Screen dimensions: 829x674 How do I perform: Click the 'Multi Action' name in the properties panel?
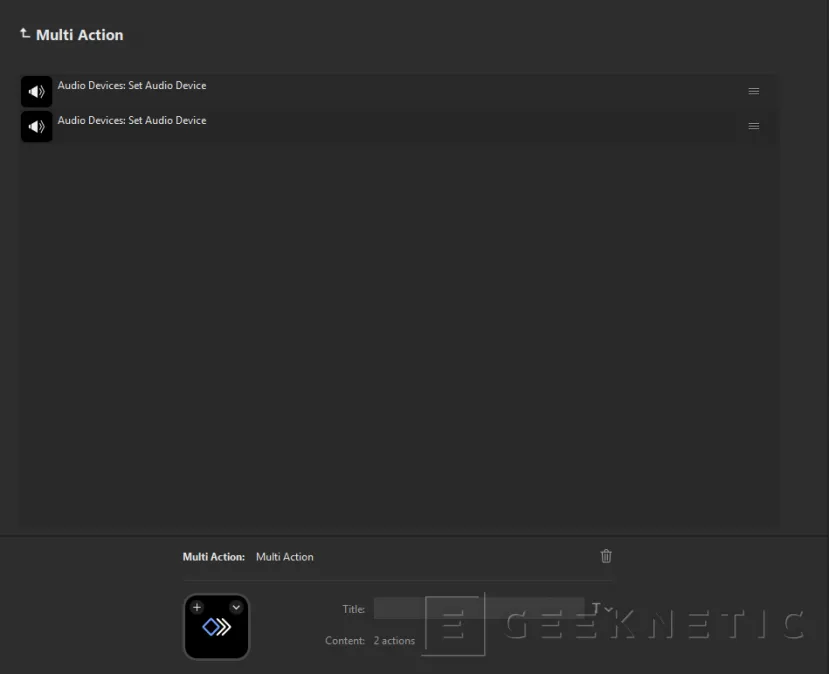[x=285, y=557]
